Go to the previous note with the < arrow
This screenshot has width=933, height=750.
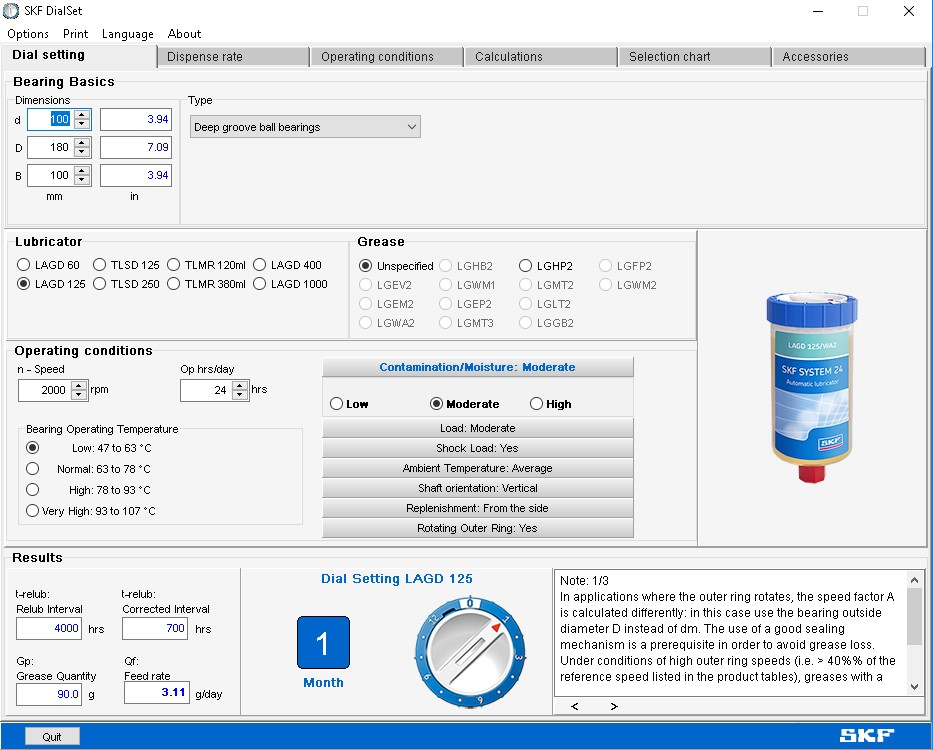574,706
